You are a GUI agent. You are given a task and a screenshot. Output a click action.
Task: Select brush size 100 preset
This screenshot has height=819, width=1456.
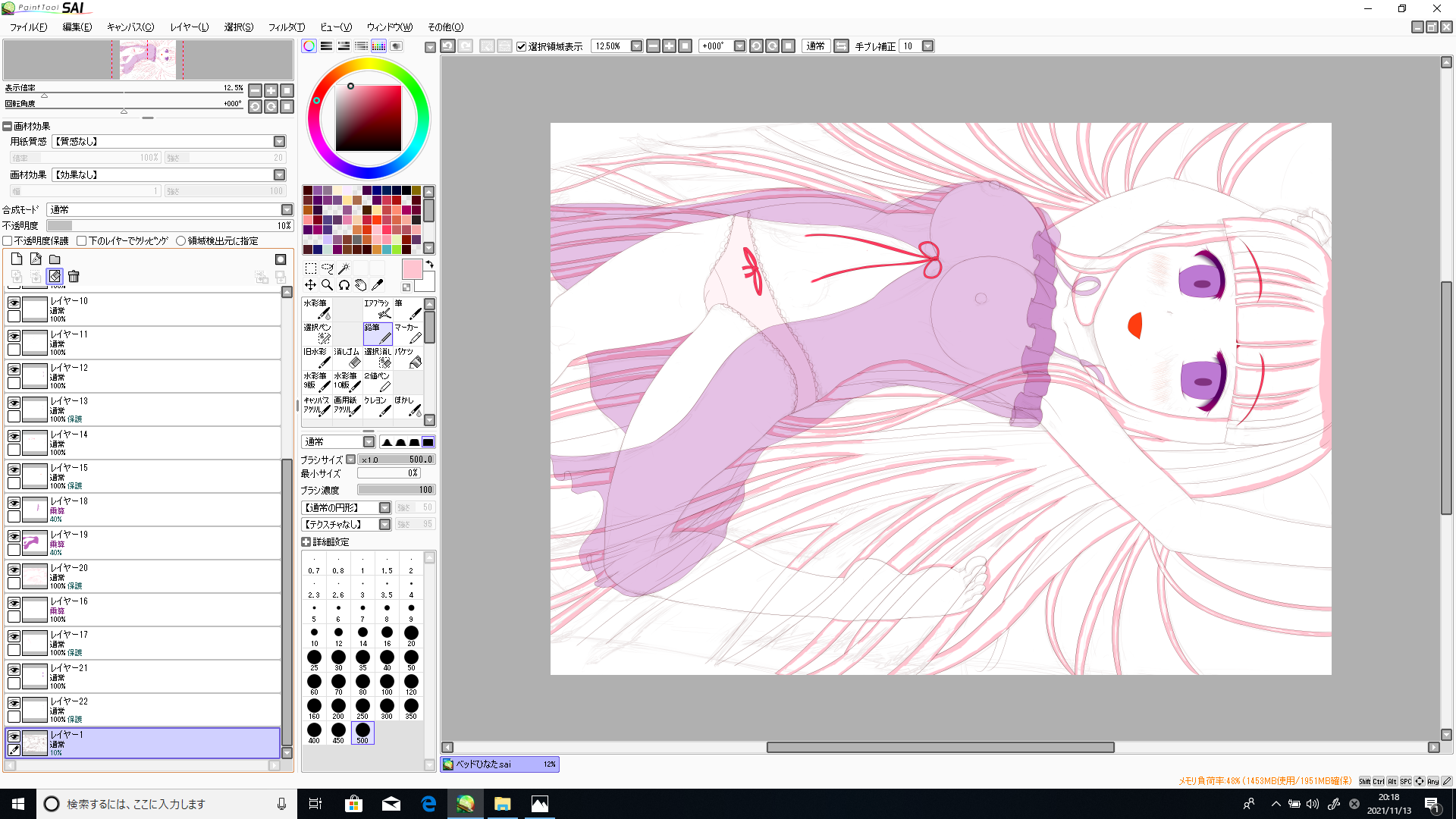pos(387,685)
